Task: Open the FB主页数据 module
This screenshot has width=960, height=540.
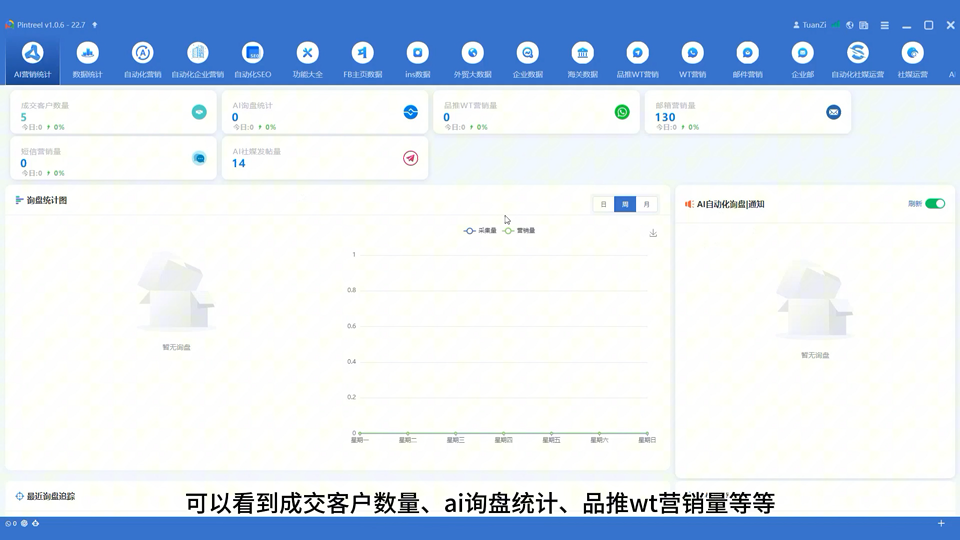Action: pos(362,60)
